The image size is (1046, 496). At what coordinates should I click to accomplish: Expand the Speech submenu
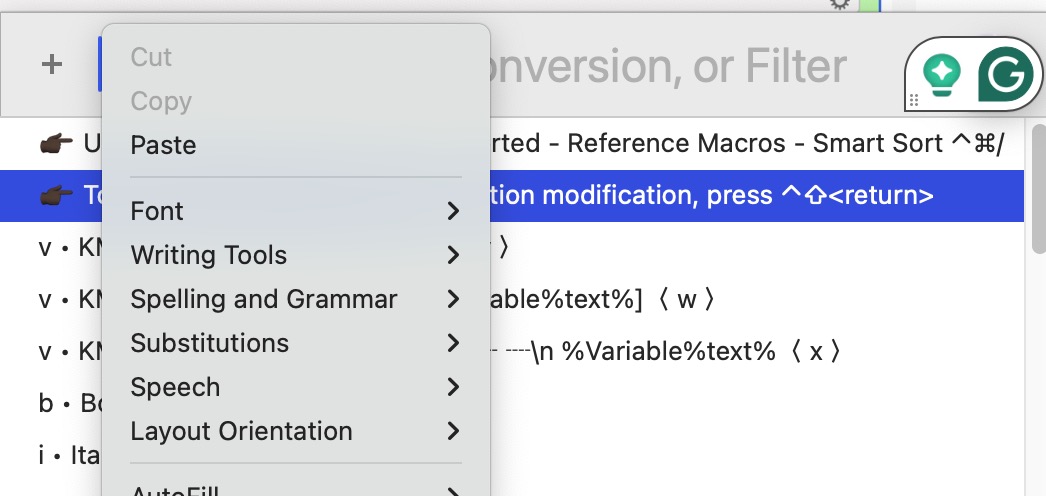(296, 387)
